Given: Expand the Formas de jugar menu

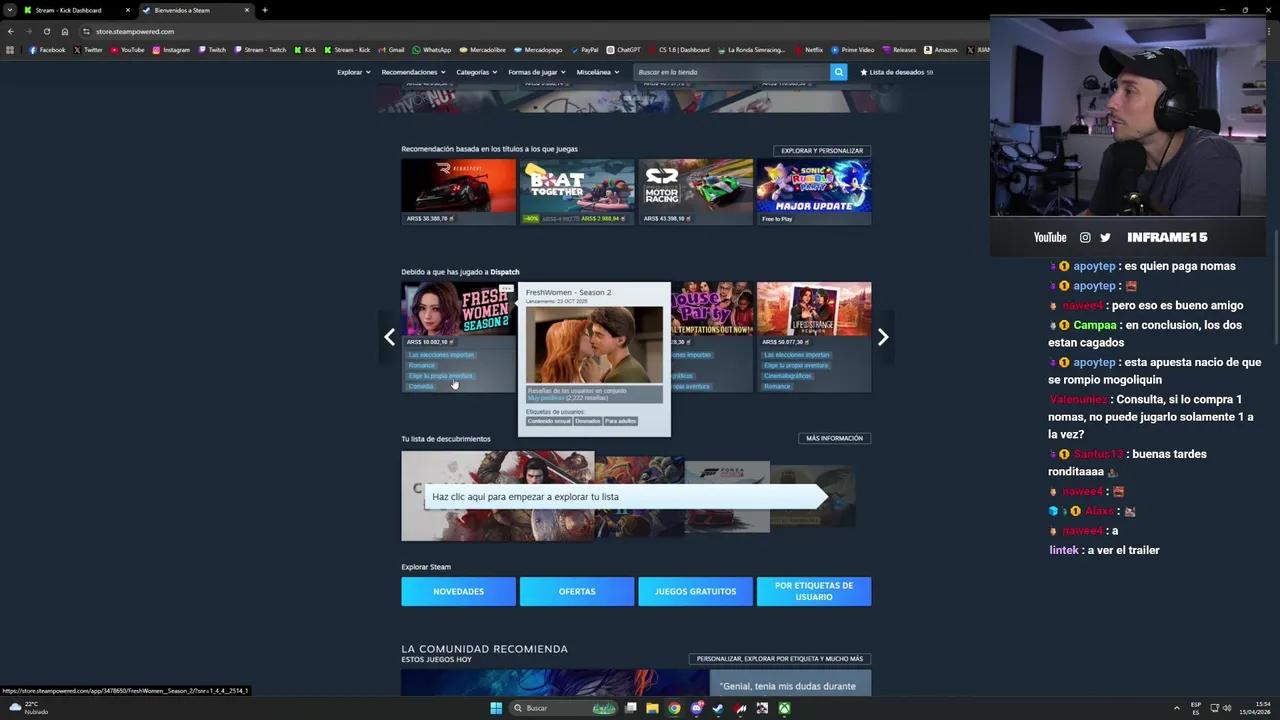Looking at the screenshot, I should [x=536, y=72].
